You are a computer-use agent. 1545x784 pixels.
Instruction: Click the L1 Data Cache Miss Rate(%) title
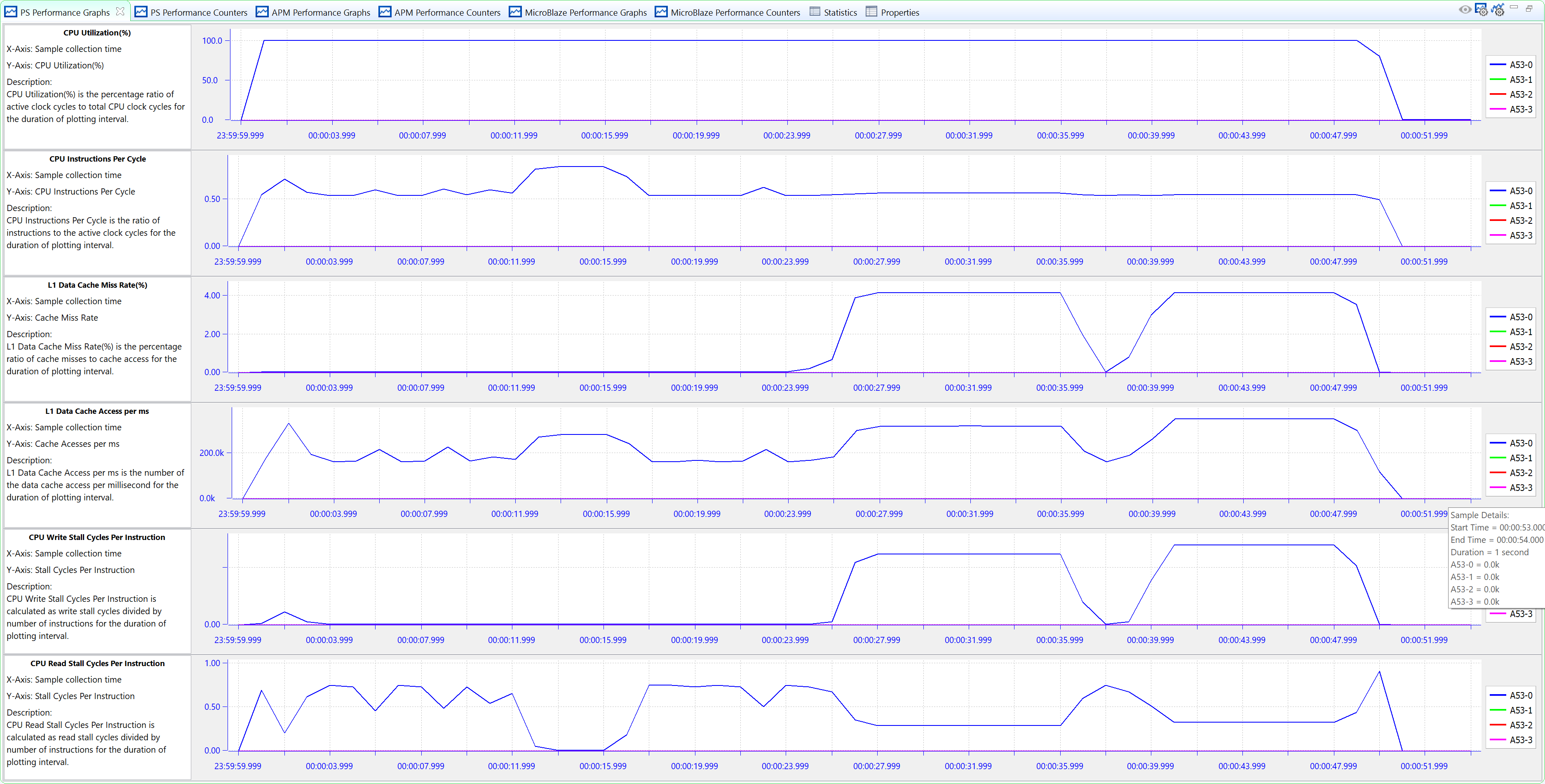(x=97, y=285)
